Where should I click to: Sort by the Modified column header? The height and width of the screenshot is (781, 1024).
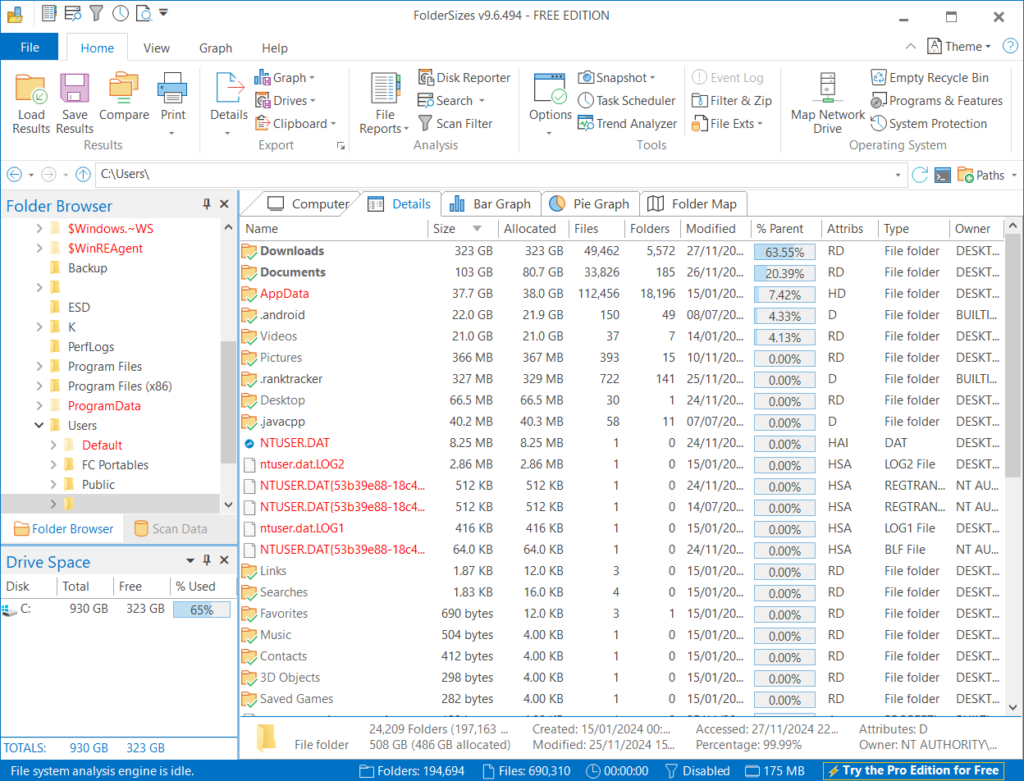715,229
